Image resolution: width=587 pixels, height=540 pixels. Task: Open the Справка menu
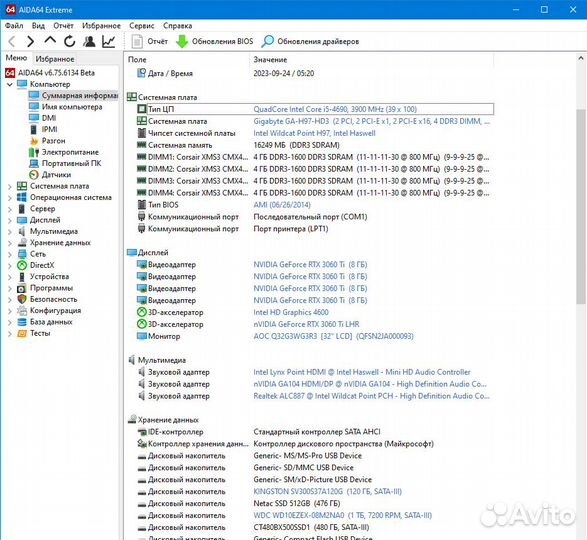[x=177, y=25]
